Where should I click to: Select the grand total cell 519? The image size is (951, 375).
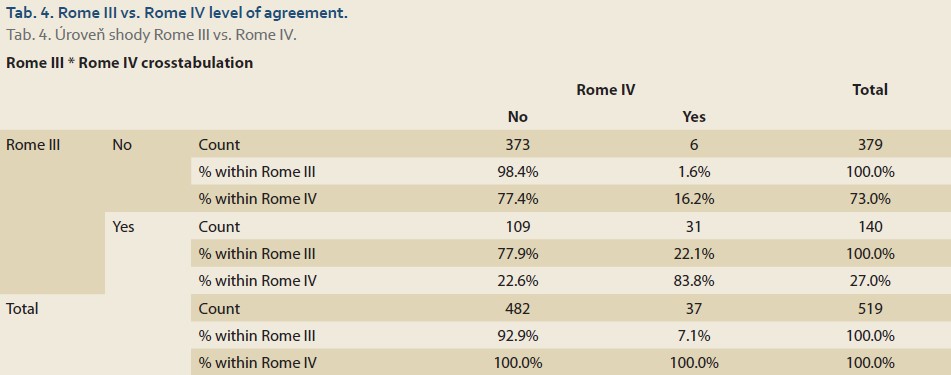(870, 308)
